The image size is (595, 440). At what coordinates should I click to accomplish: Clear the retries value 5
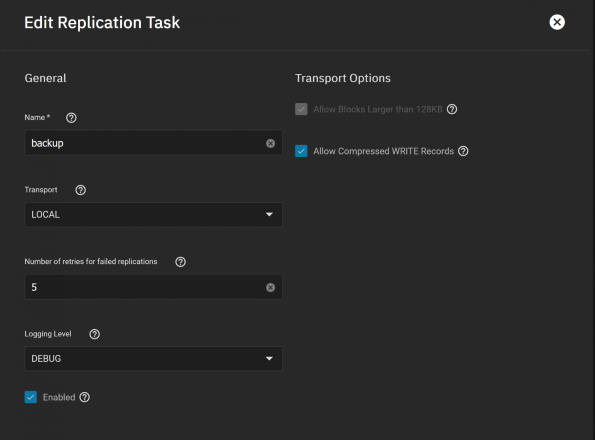coord(270,287)
